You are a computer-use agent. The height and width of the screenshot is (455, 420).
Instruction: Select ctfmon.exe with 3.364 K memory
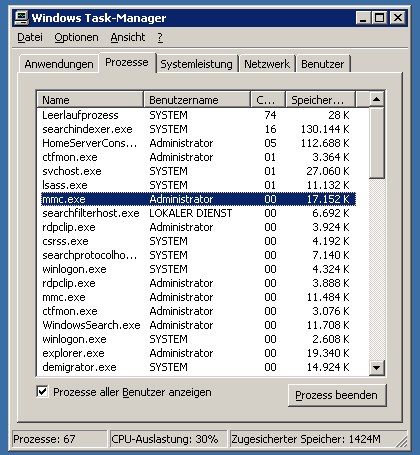[x=198, y=157]
